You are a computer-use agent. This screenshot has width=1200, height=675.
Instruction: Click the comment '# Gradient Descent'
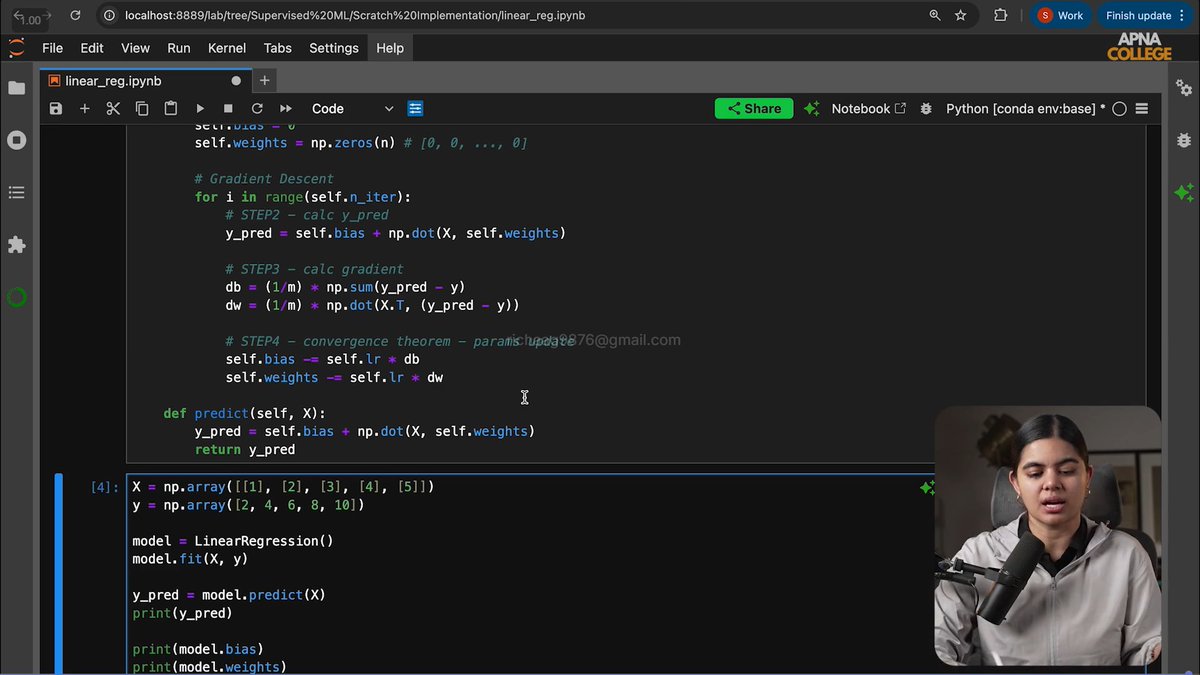click(x=264, y=179)
